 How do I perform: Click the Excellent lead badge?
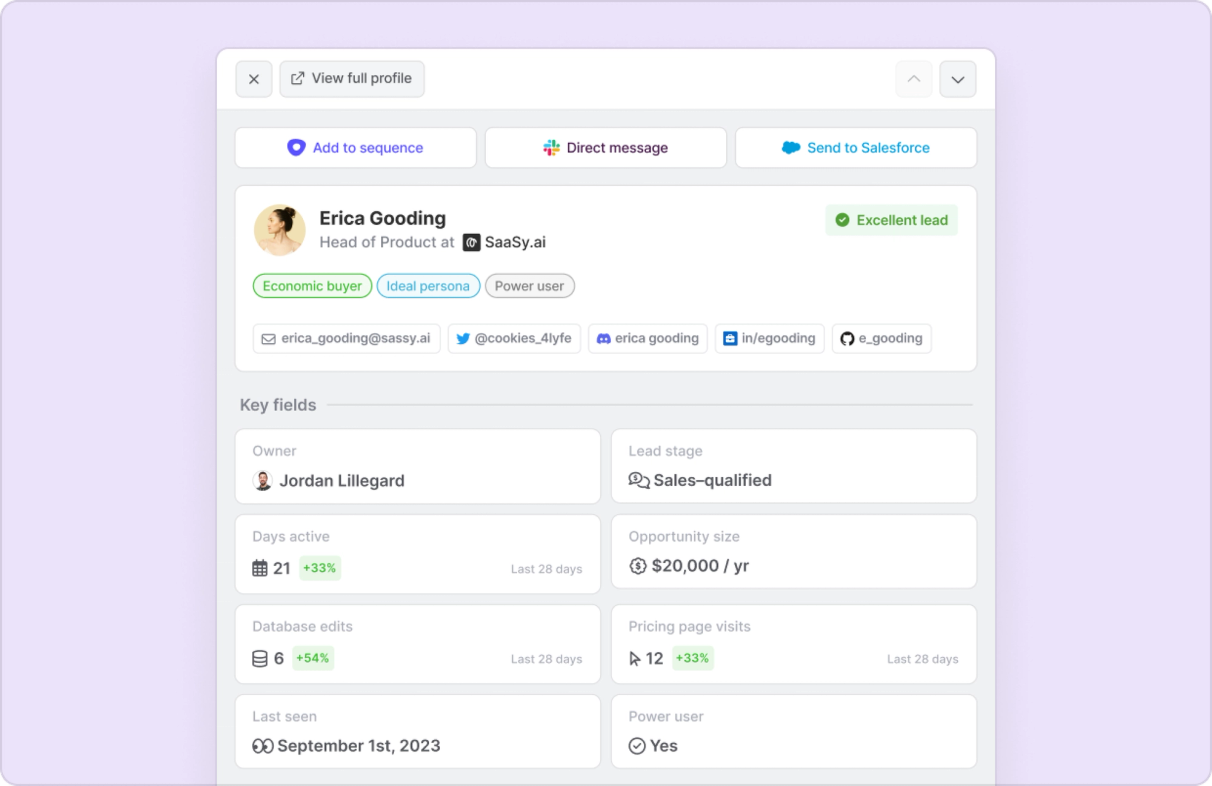(891, 220)
